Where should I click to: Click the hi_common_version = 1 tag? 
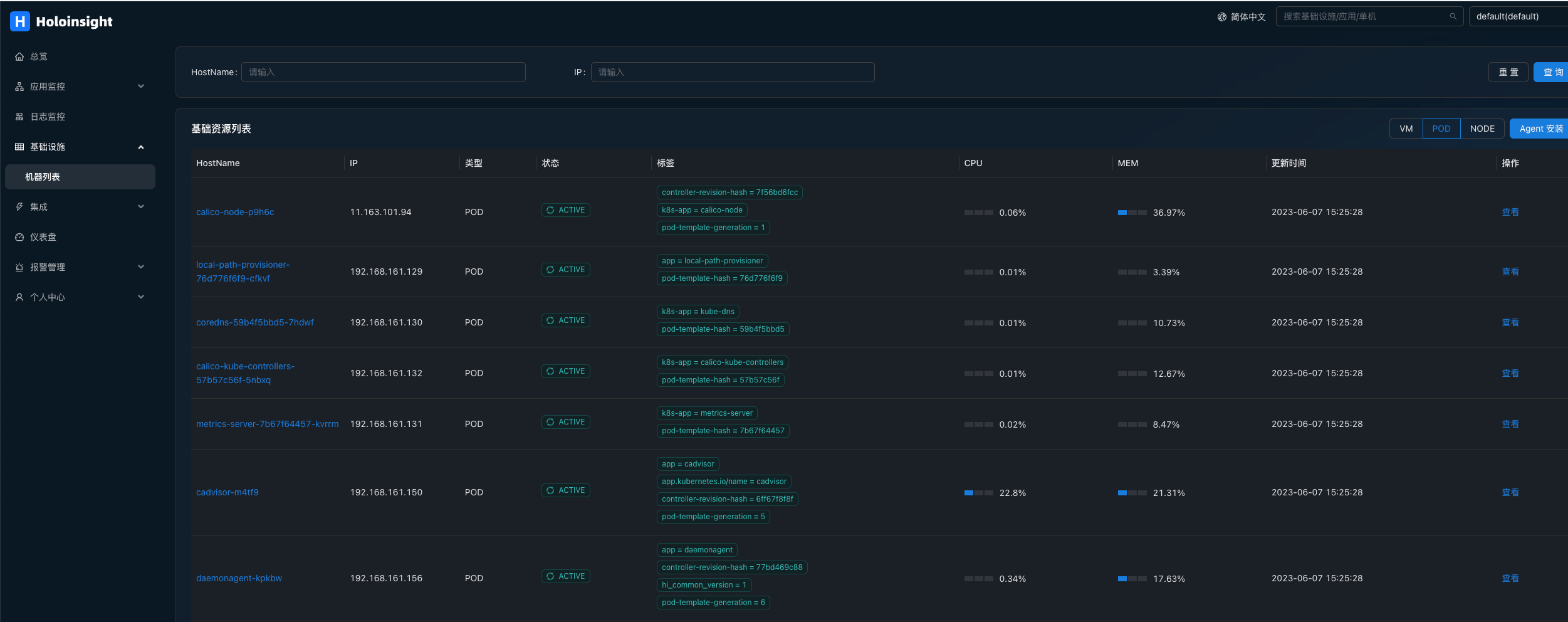point(704,585)
